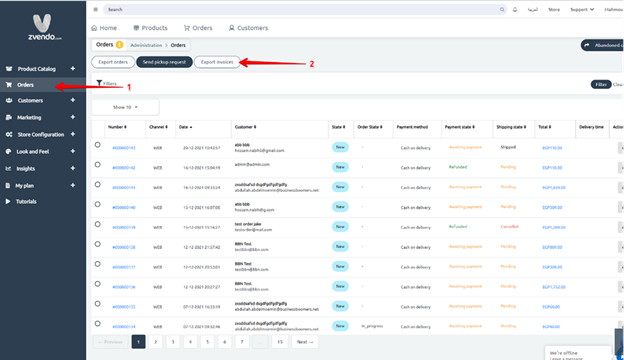Click the Marketing icon in sidebar
This screenshot has width=624, height=360.
click(9, 117)
